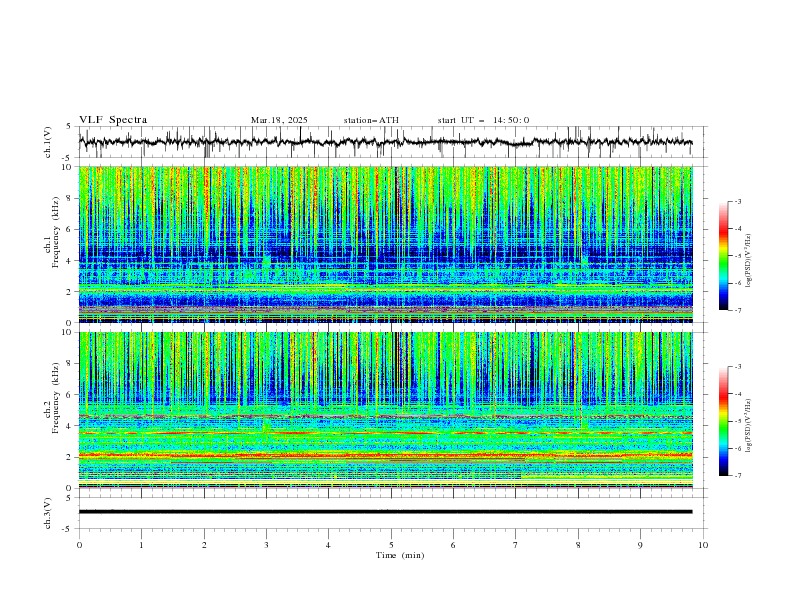This screenshot has width=792, height=612.
Task: Click time axis tick label "8"
Action: [578, 545]
